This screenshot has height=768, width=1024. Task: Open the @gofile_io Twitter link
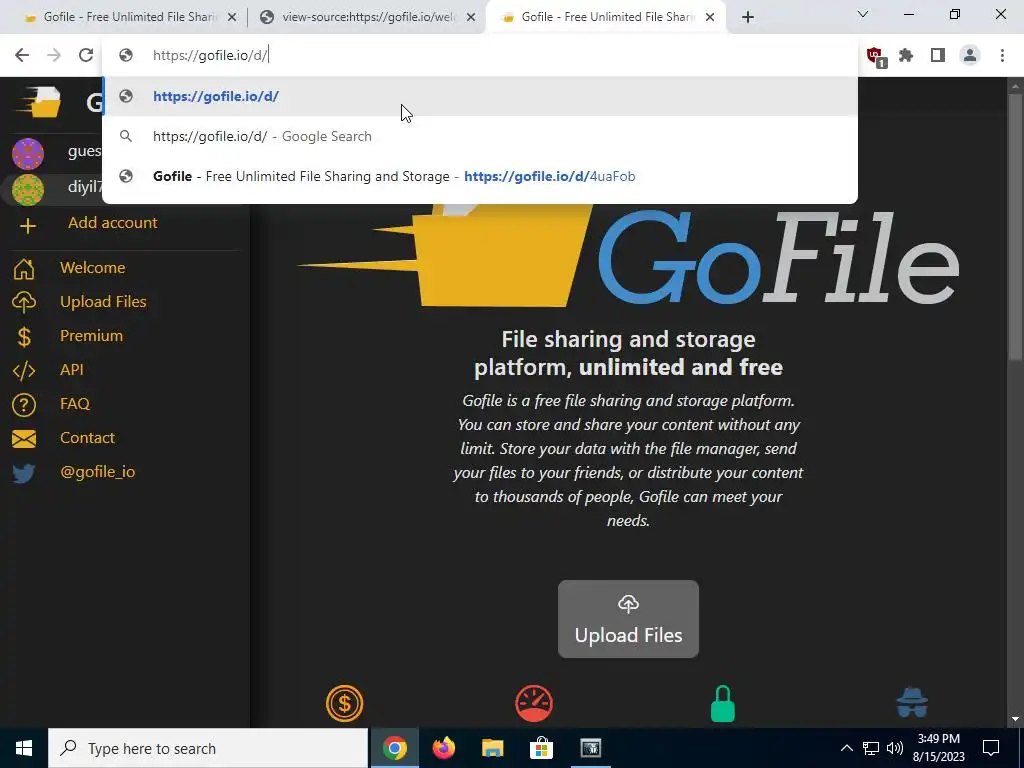coord(97,472)
